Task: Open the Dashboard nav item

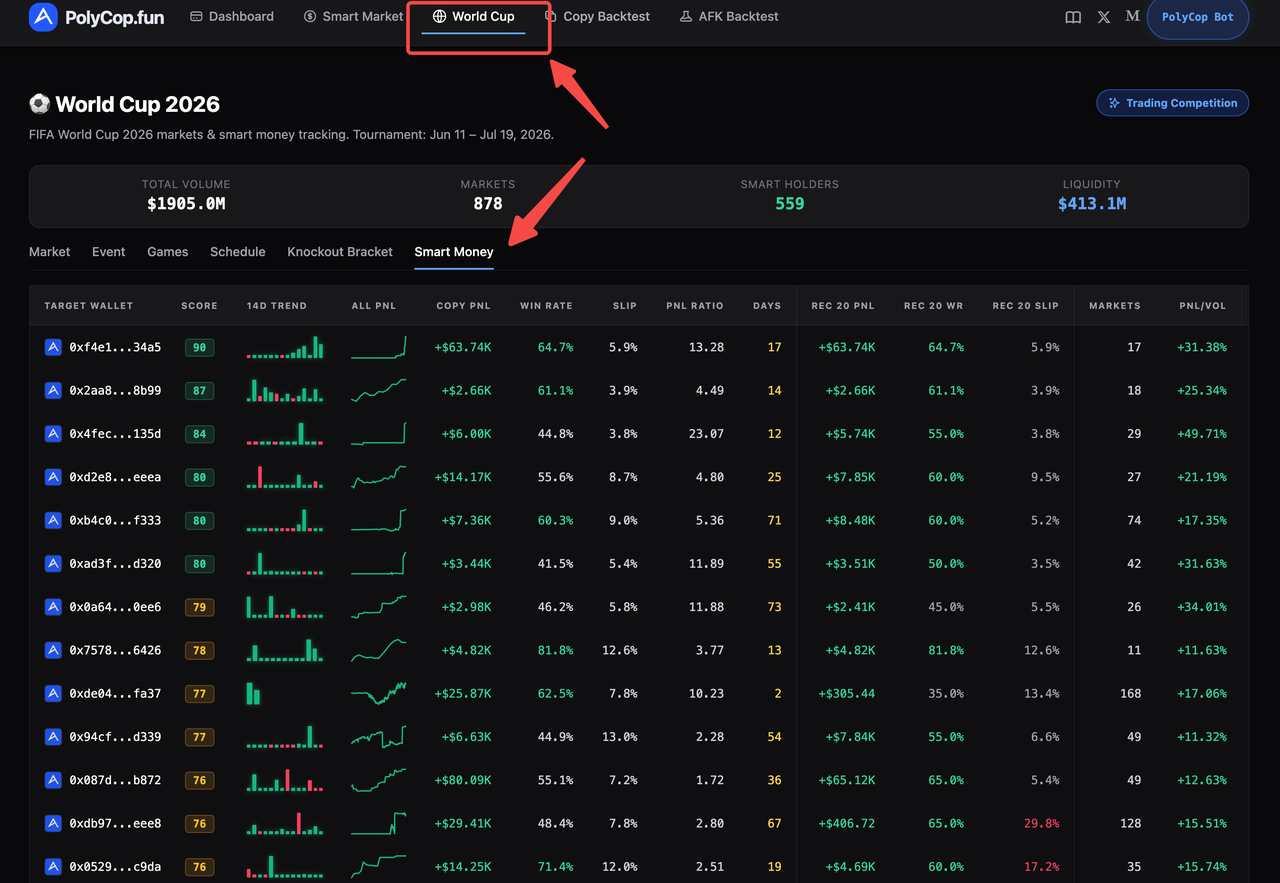Action: tap(231, 17)
